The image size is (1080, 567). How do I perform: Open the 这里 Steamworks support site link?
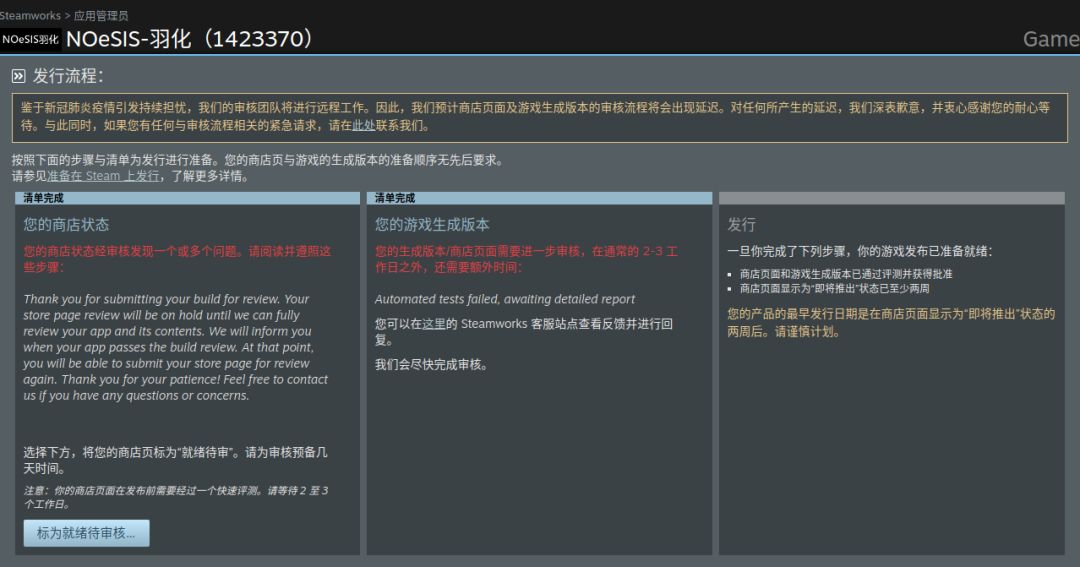433,324
